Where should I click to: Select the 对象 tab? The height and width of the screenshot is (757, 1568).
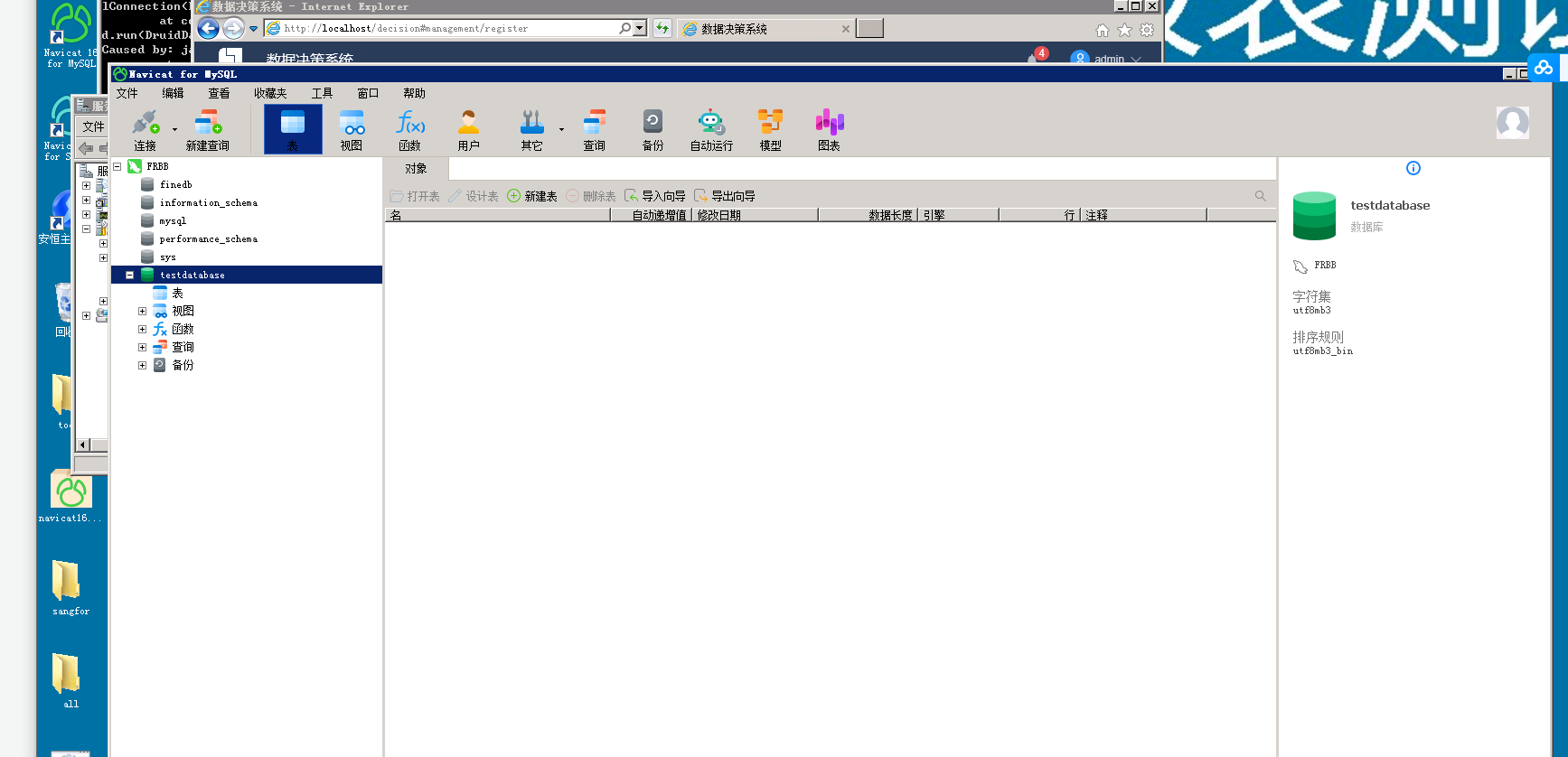416,169
